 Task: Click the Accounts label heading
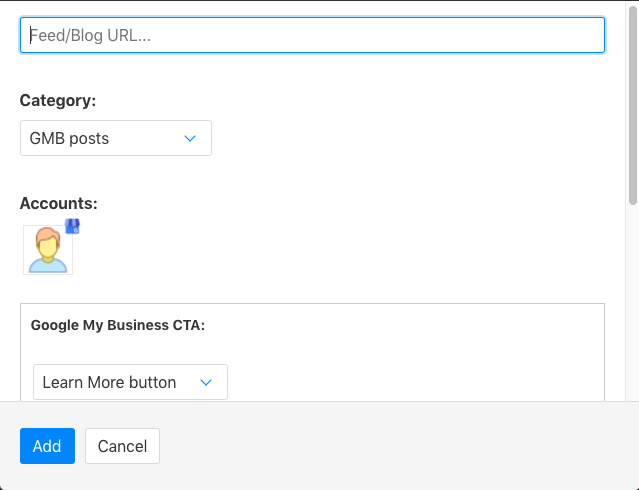pyautogui.click(x=59, y=203)
